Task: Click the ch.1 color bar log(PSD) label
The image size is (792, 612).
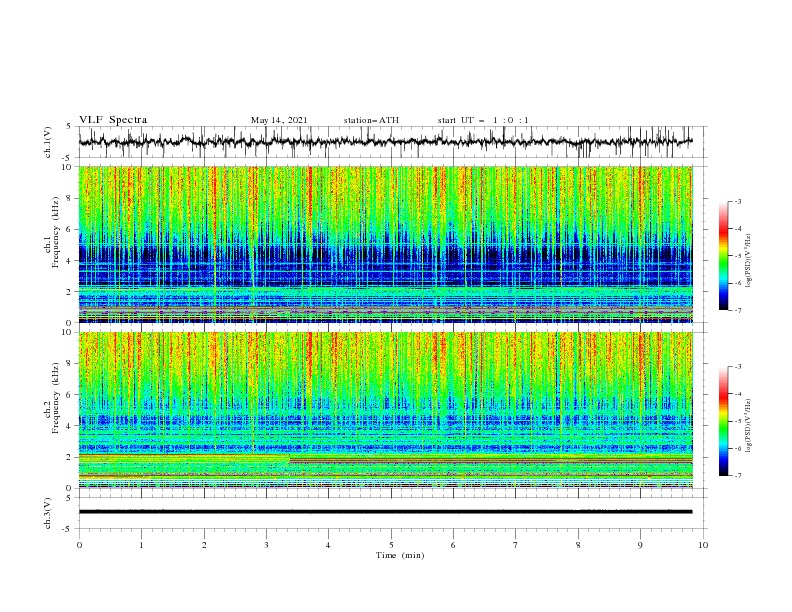Action: 748,261
